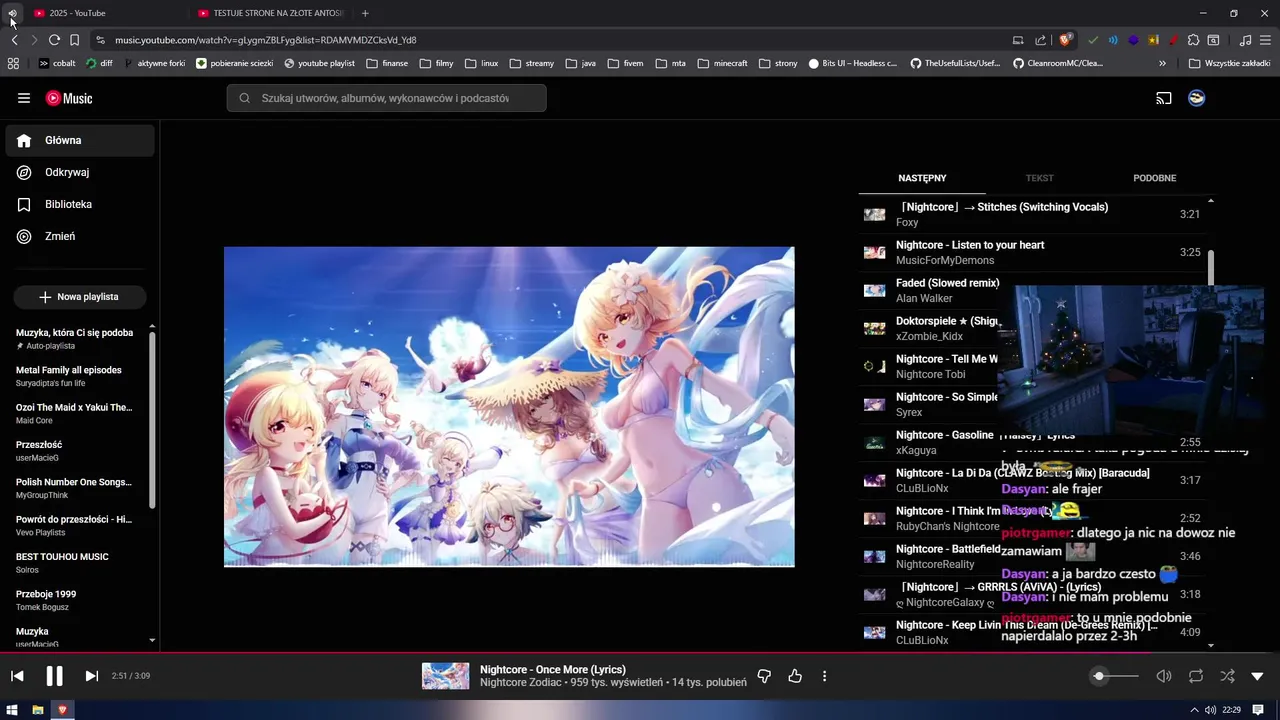Open the YouTube Music hamburger menu
The height and width of the screenshot is (720, 1280).
click(24, 98)
